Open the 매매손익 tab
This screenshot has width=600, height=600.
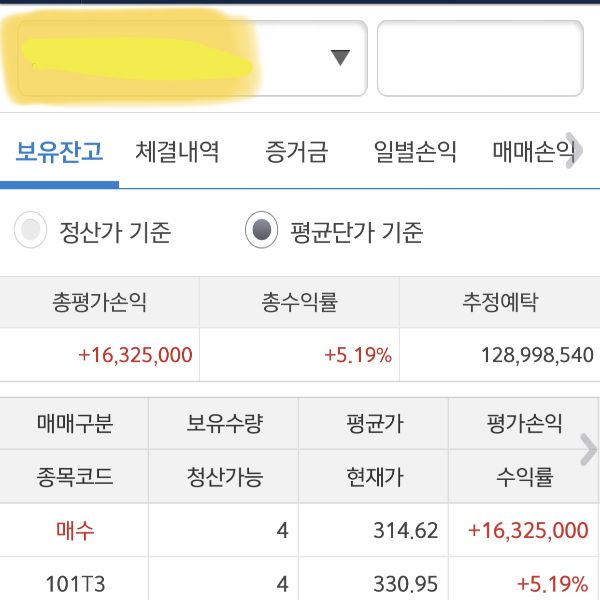click(x=534, y=152)
